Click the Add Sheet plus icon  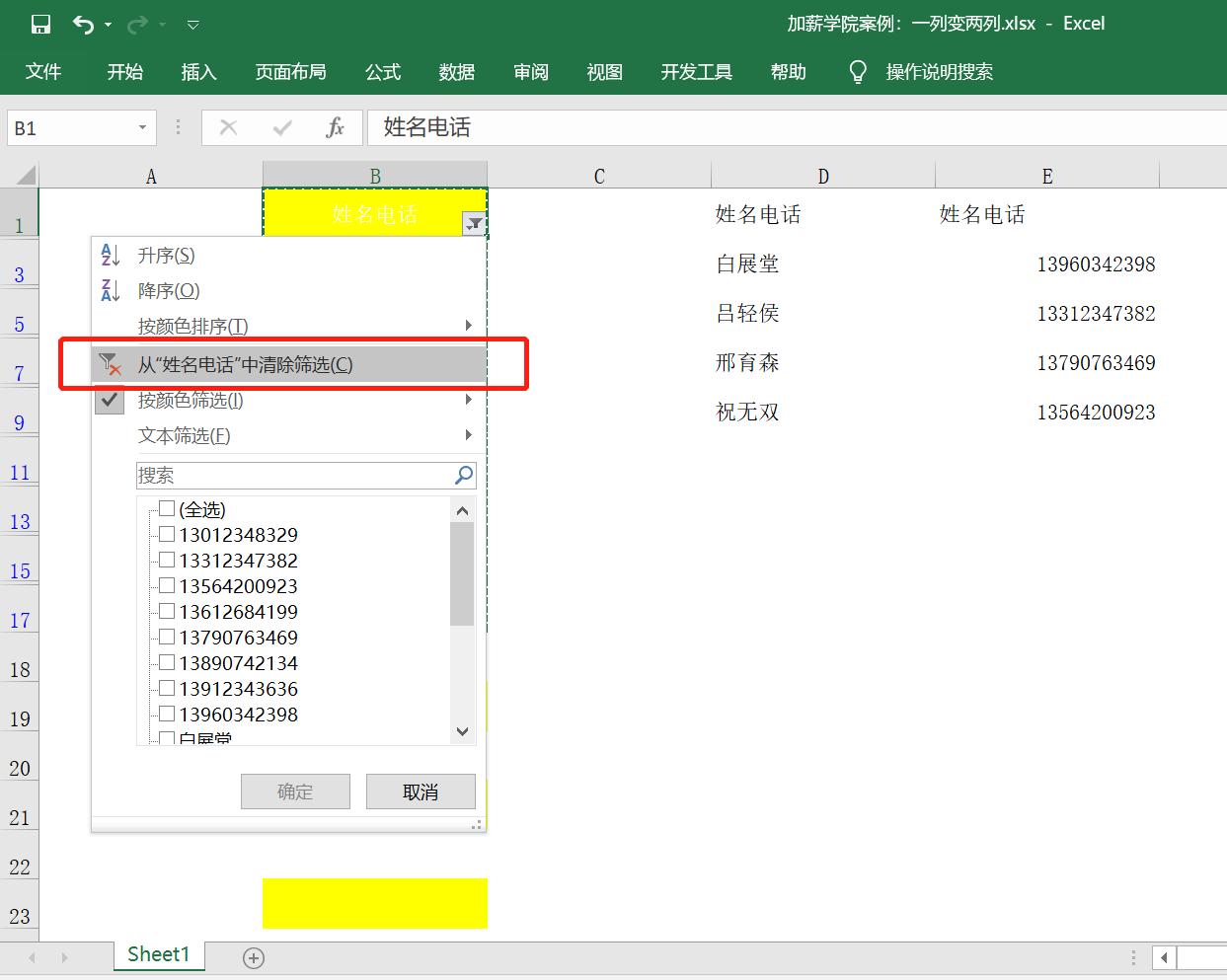(254, 956)
